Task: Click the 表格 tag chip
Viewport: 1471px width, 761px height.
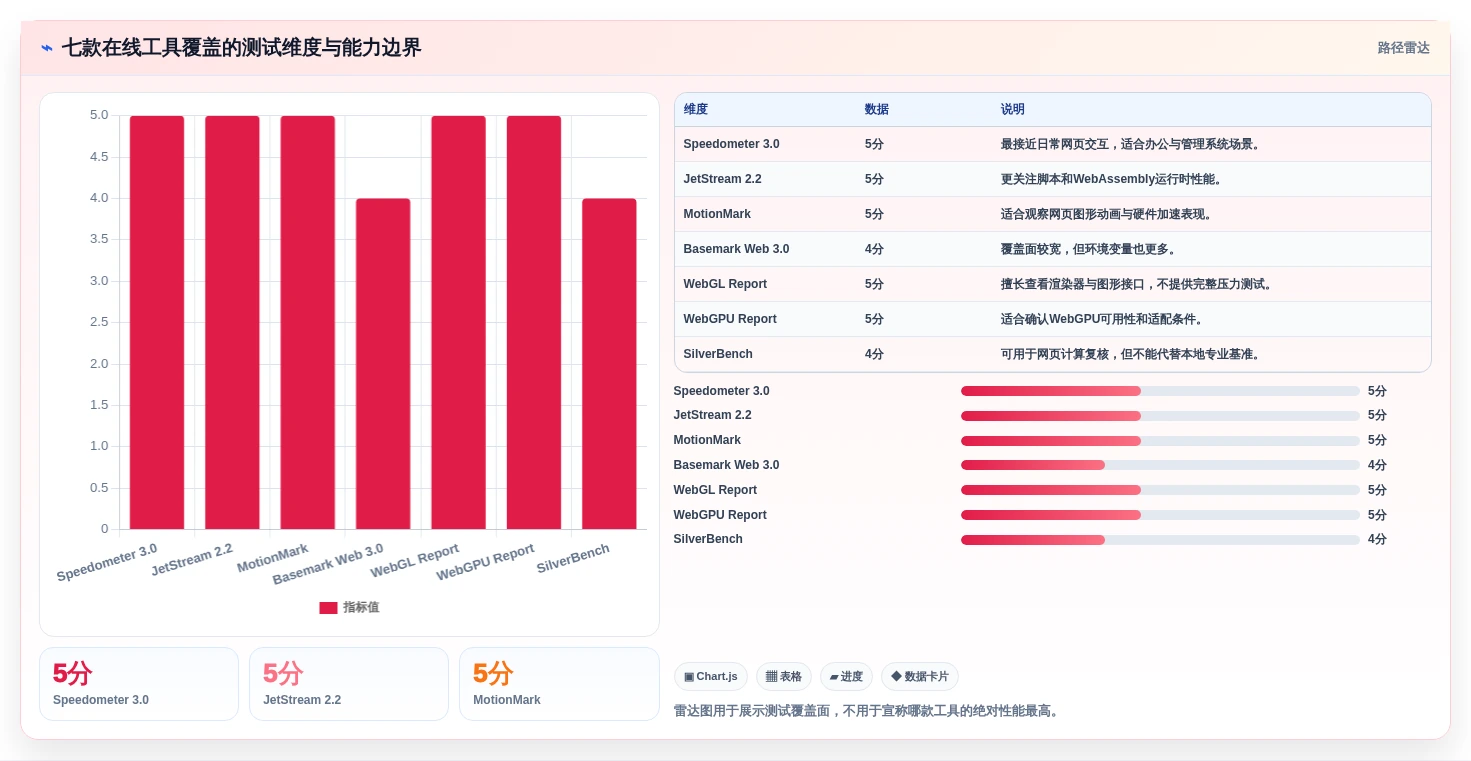Action: [x=784, y=677]
